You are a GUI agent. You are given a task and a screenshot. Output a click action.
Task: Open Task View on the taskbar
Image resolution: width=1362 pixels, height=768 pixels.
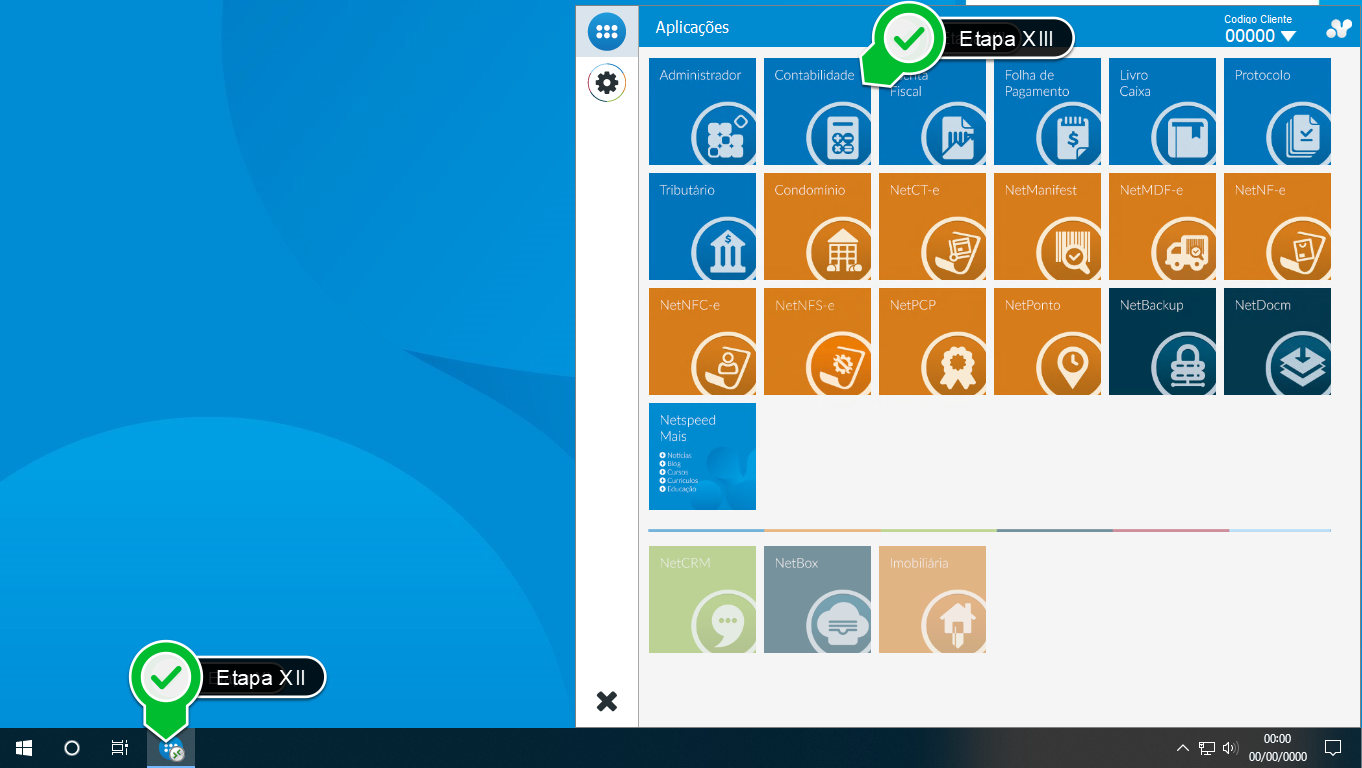[x=119, y=748]
